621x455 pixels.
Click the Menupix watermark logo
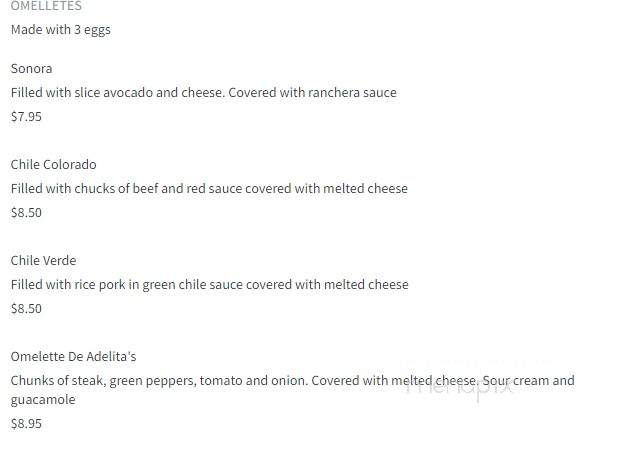click(x=459, y=386)
